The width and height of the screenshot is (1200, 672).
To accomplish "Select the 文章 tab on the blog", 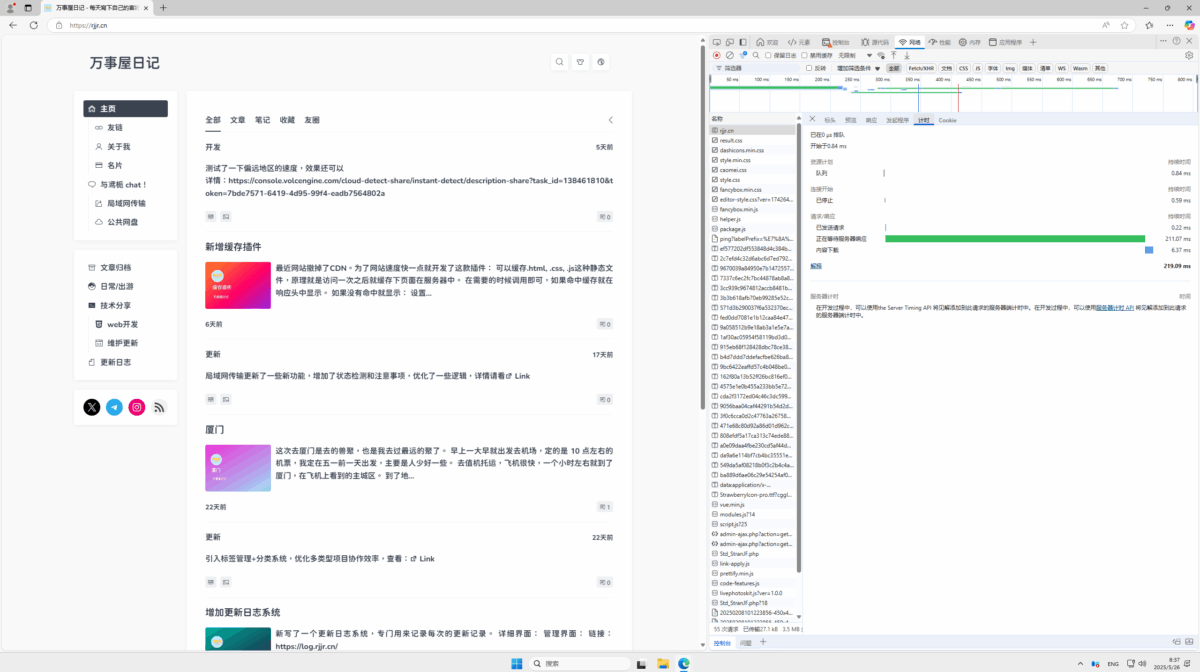I will coord(238,120).
